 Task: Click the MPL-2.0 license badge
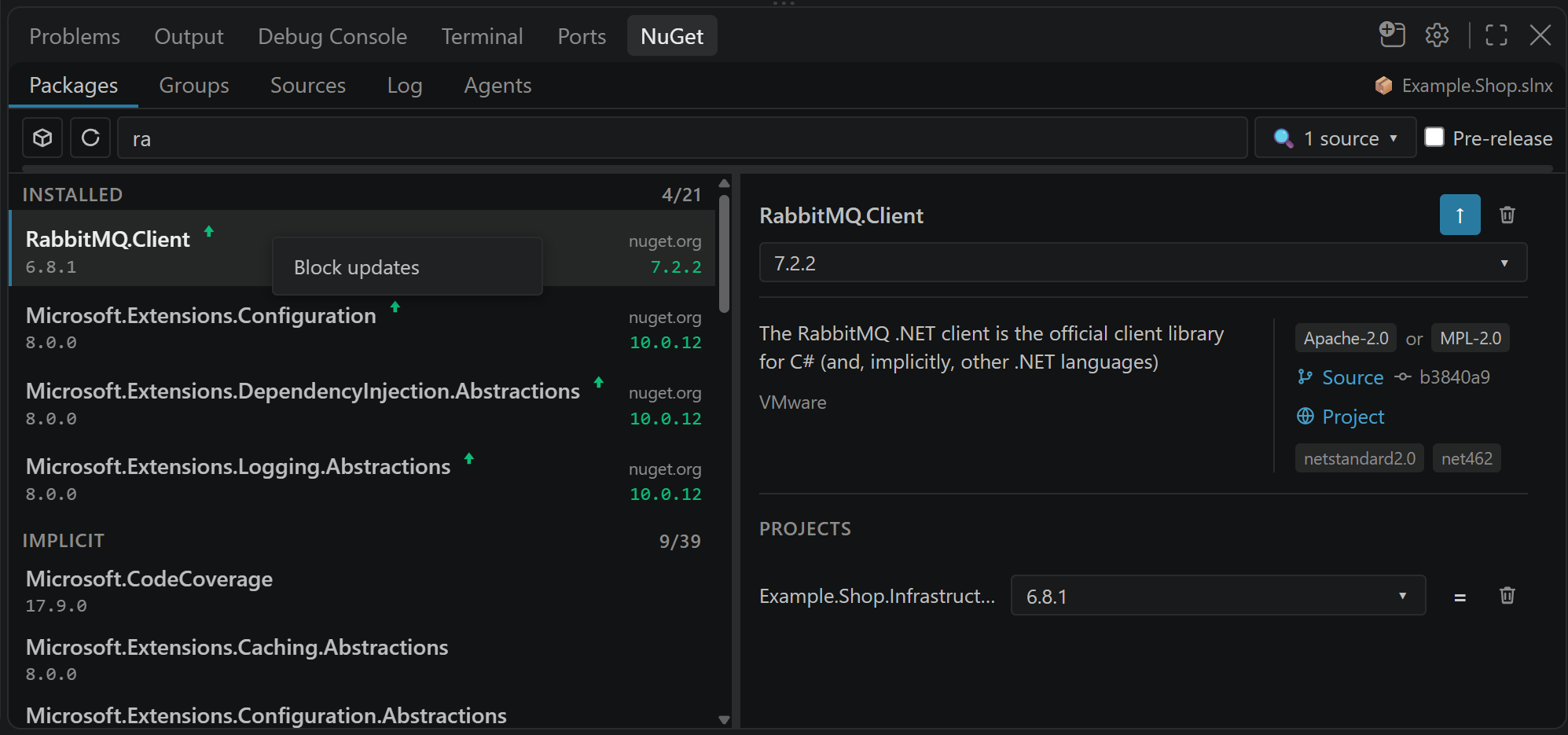tap(1470, 338)
